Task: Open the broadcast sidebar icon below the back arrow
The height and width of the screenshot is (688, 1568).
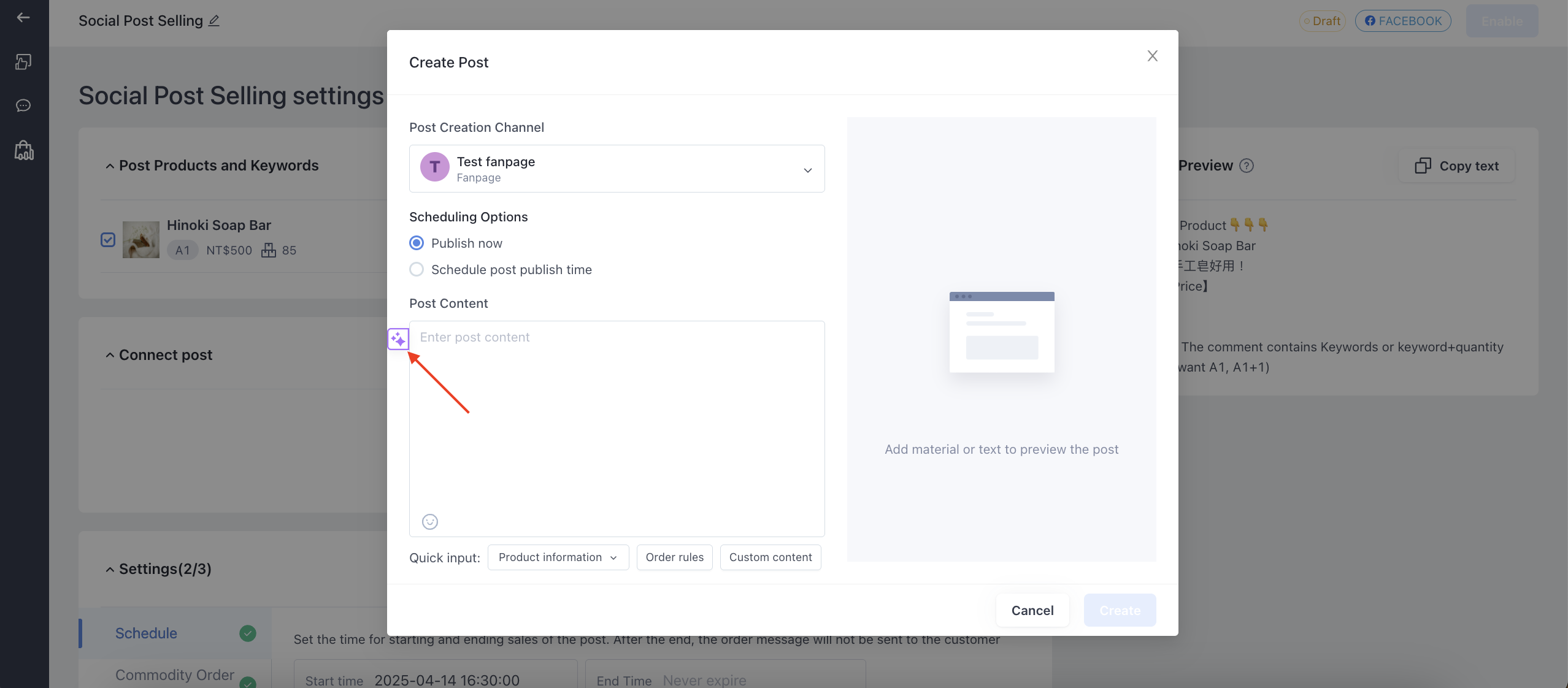Action: (x=23, y=61)
